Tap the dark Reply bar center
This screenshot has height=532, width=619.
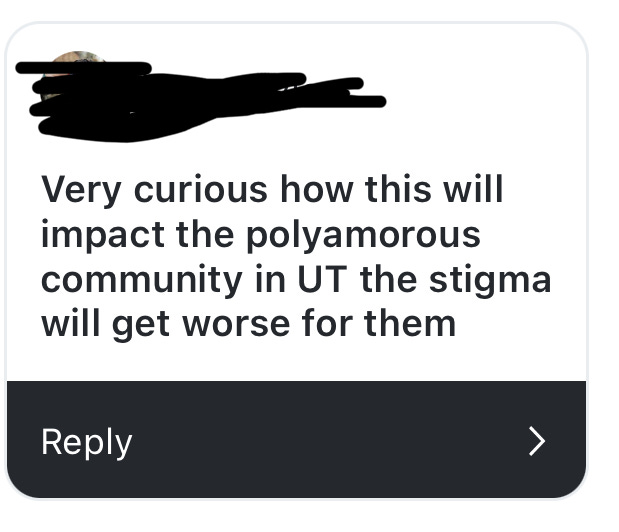296,439
